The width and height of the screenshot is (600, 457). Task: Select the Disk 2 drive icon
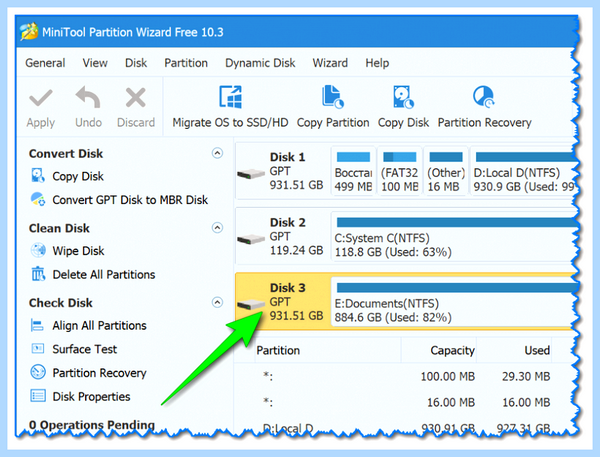pos(251,239)
